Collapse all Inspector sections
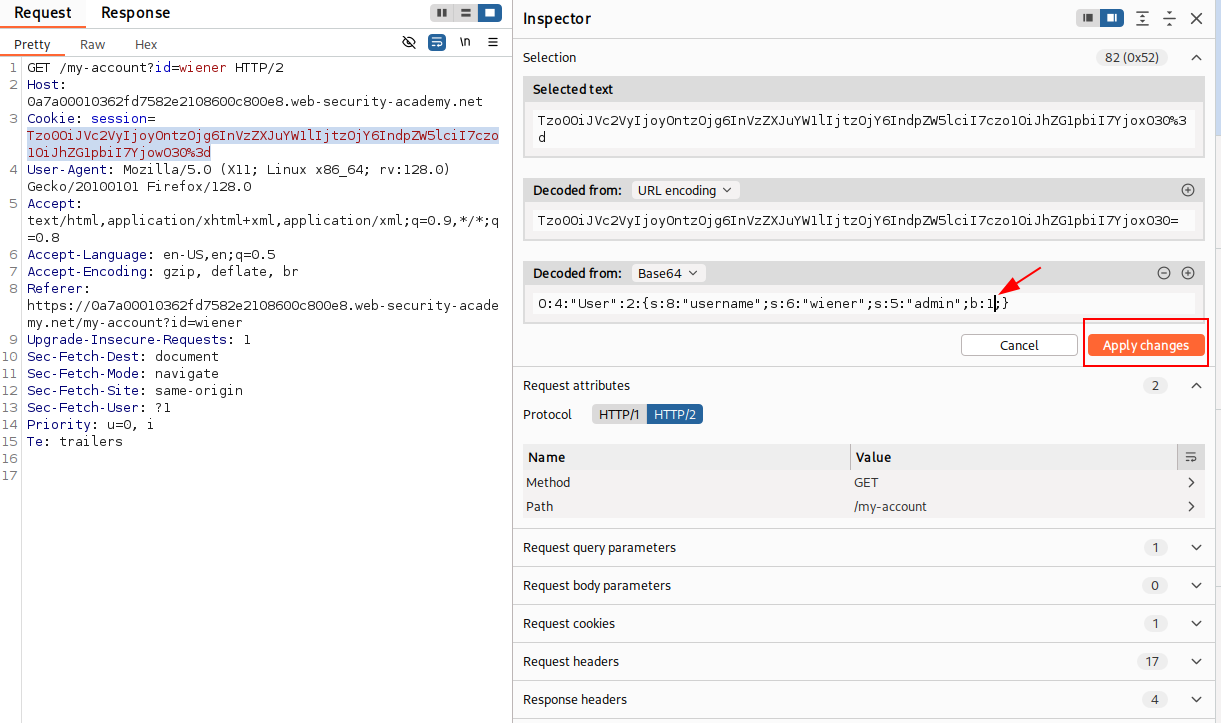Image resolution: width=1221 pixels, height=723 pixels. coord(1169,19)
